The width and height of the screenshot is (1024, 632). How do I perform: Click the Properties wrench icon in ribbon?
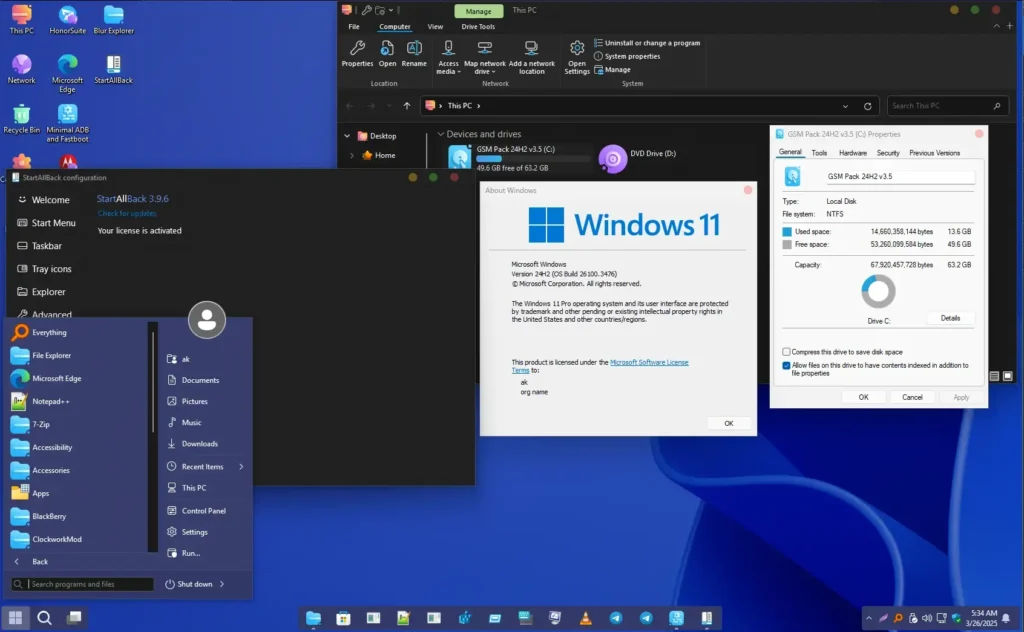(x=357, y=49)
